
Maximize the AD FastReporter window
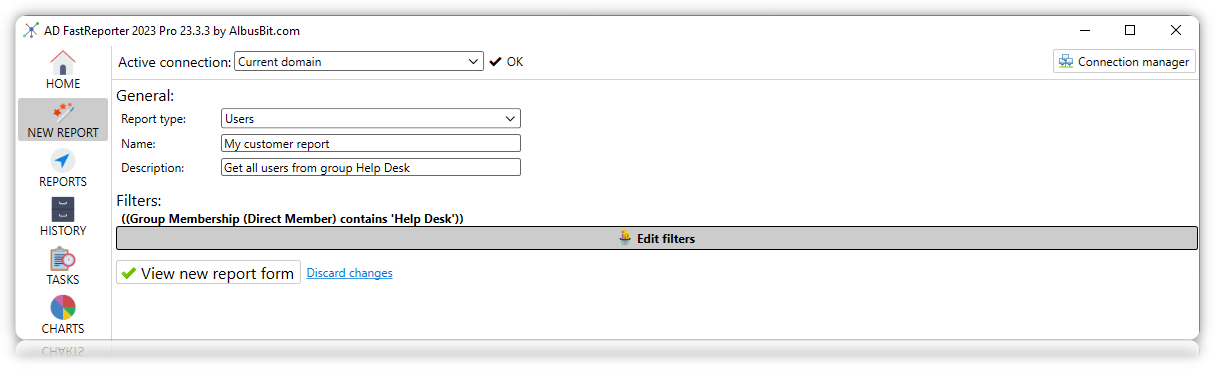[1130, 31]
